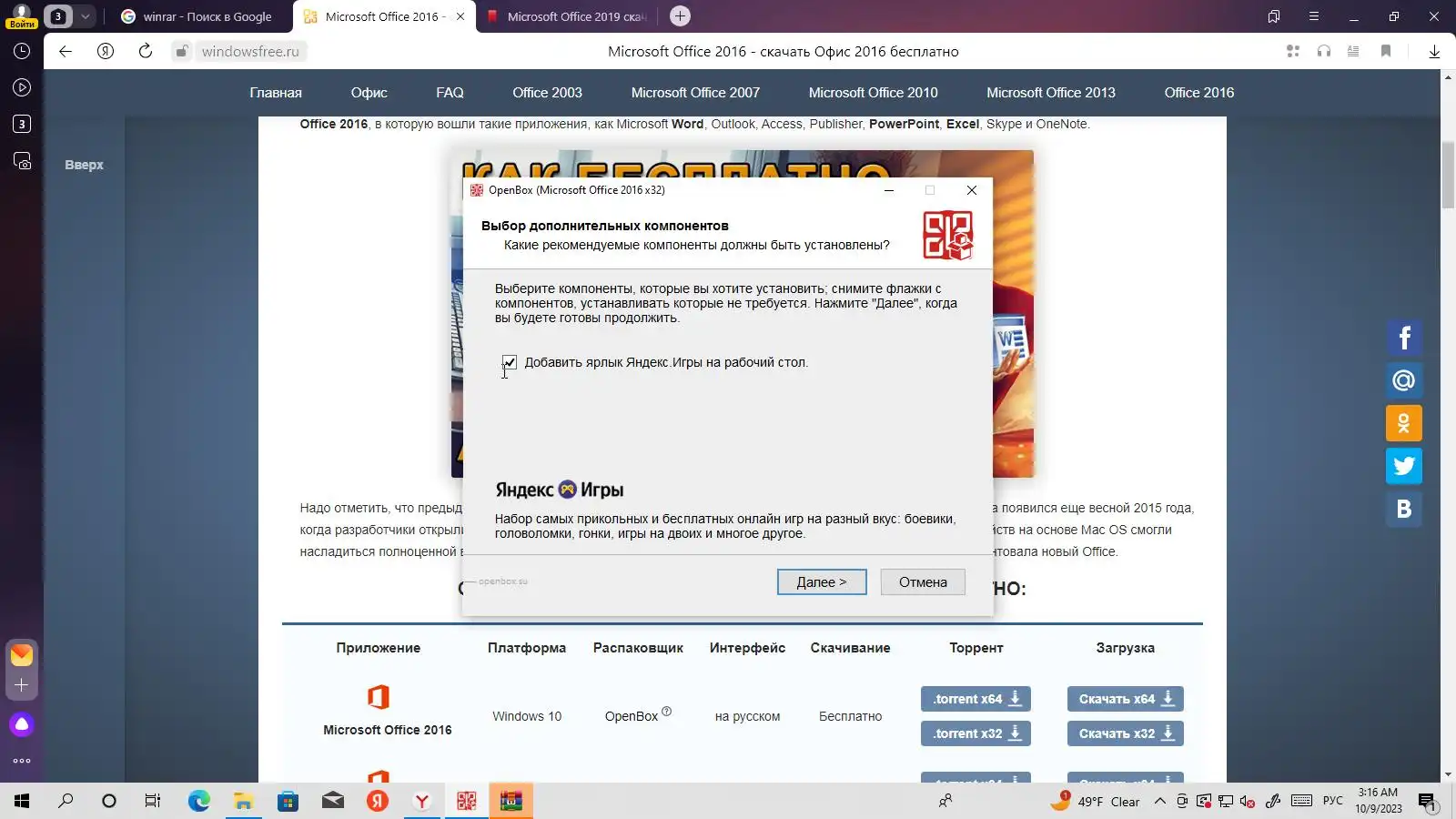
Task: Click the .torrent x32 button for Office 2016
Action: click(x=976, y=733)
